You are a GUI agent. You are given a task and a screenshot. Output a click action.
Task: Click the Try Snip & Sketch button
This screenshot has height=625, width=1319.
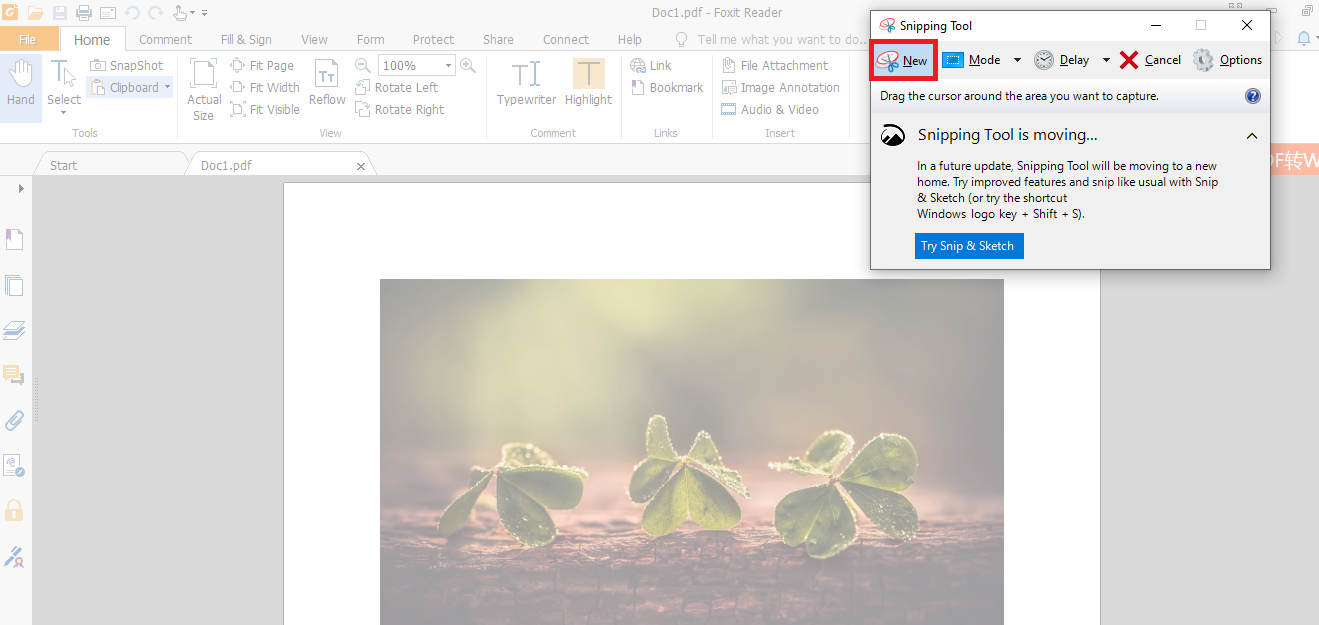tap(968, 246)
